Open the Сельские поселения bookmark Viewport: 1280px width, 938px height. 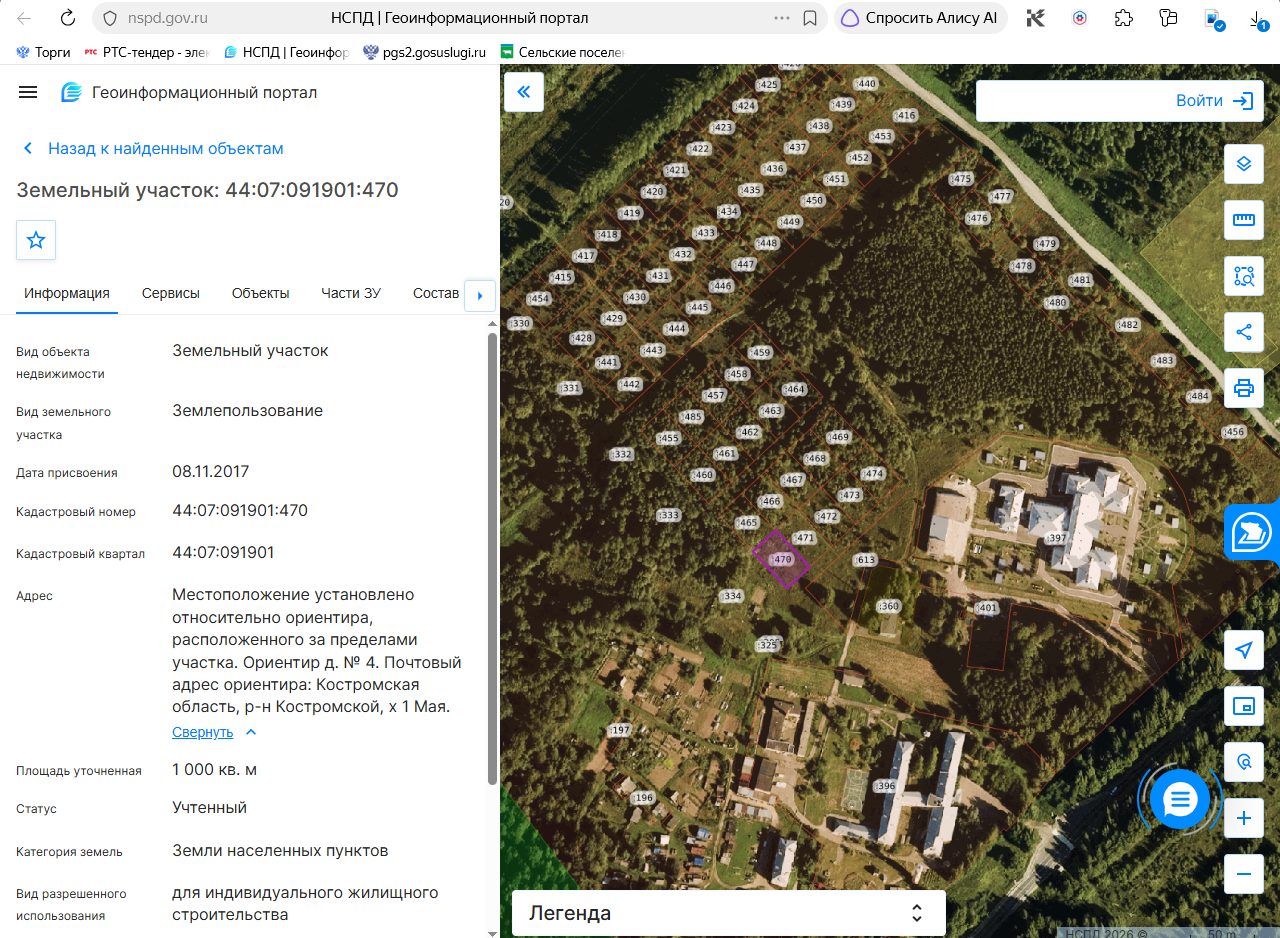tap(562, 52)
